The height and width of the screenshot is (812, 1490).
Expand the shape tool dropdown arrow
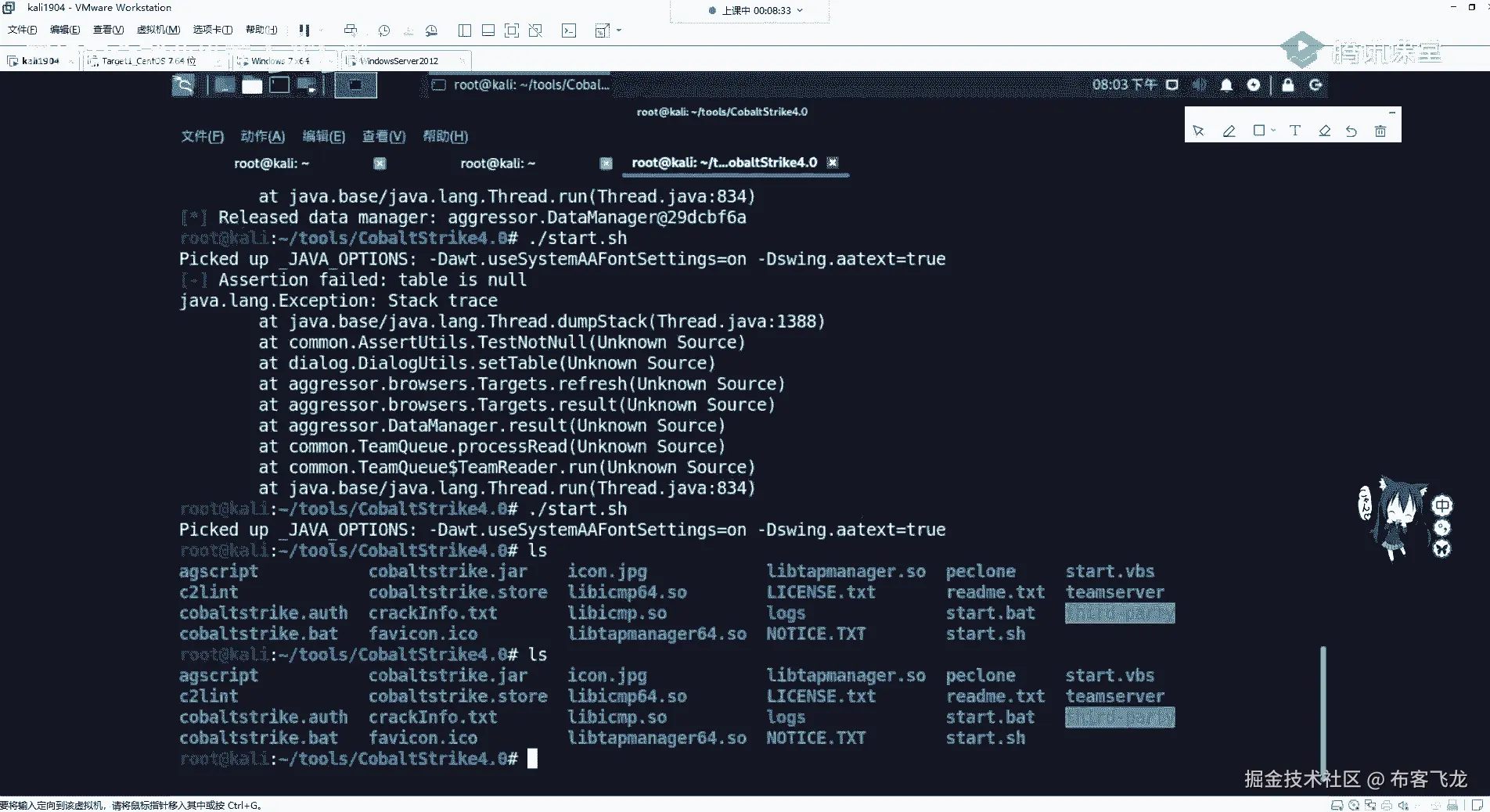(x=1273, y=131)
